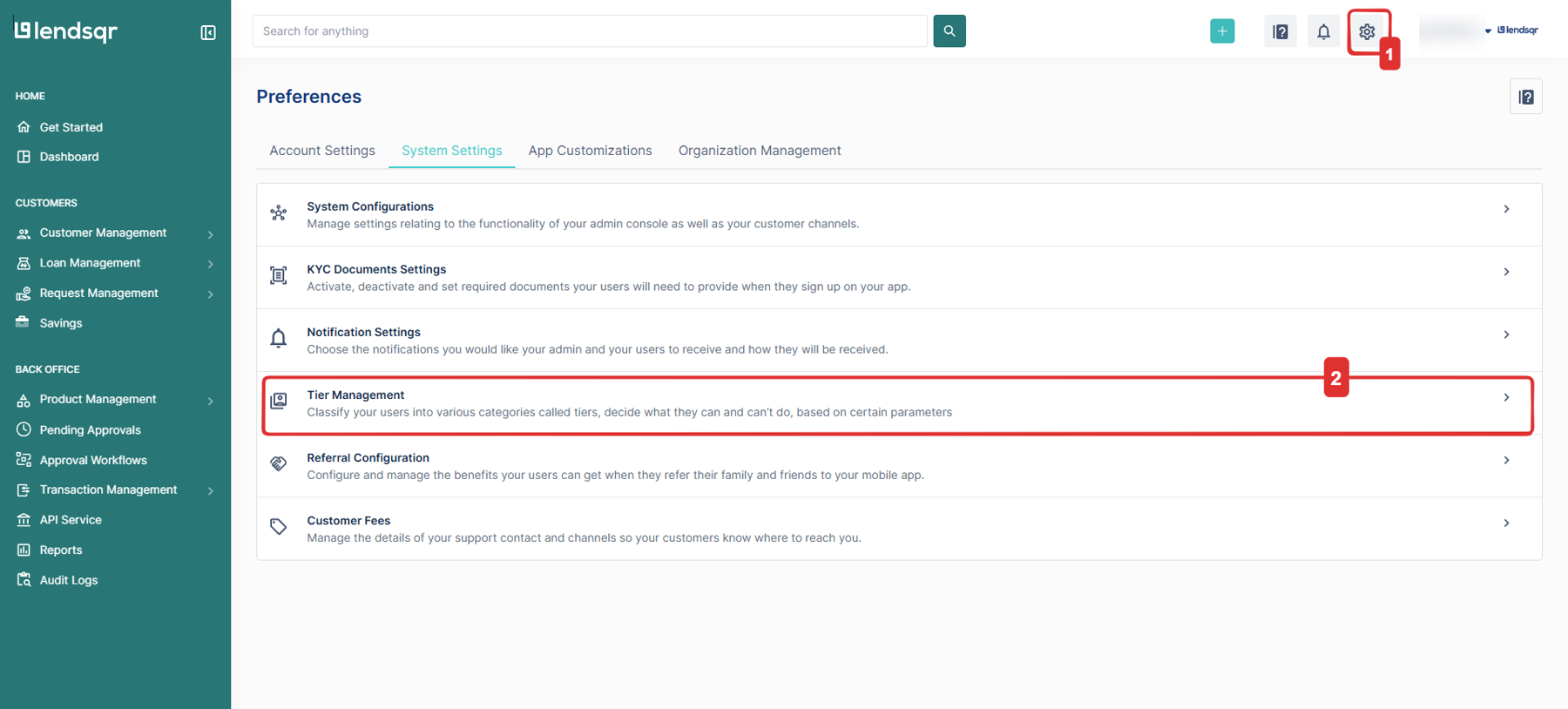
Task: Click the settings gear icon in header
Action: [1367, 32]
